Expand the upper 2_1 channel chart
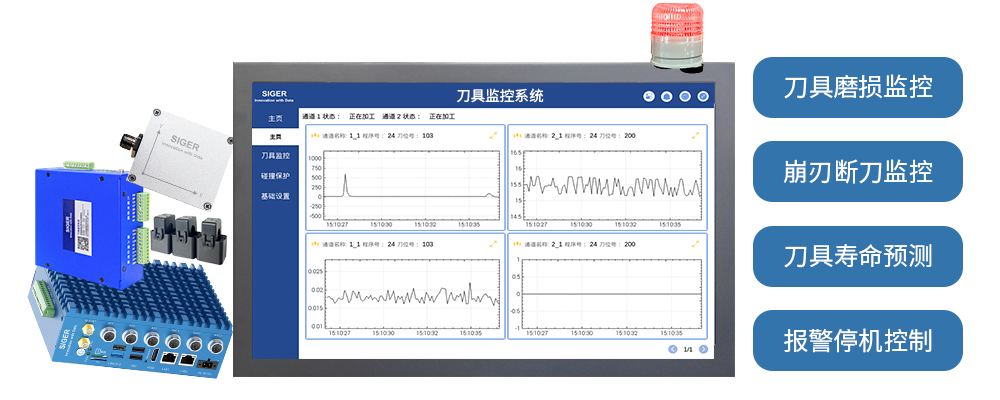The image size is (1000, 400). (x=695, y=135)
